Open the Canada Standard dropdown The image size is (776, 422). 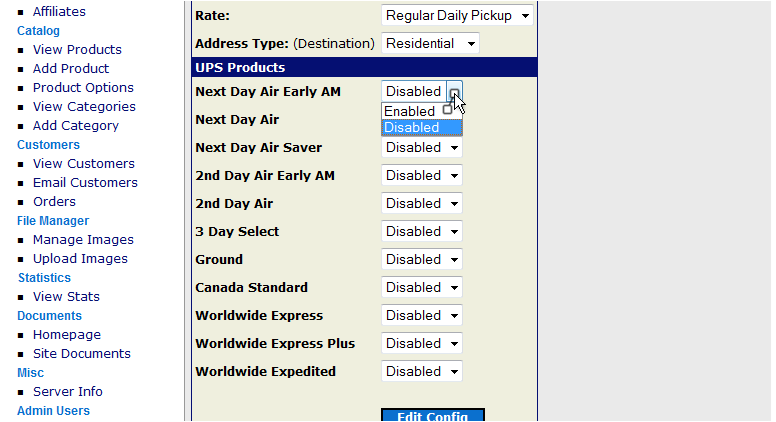[421, 287]
